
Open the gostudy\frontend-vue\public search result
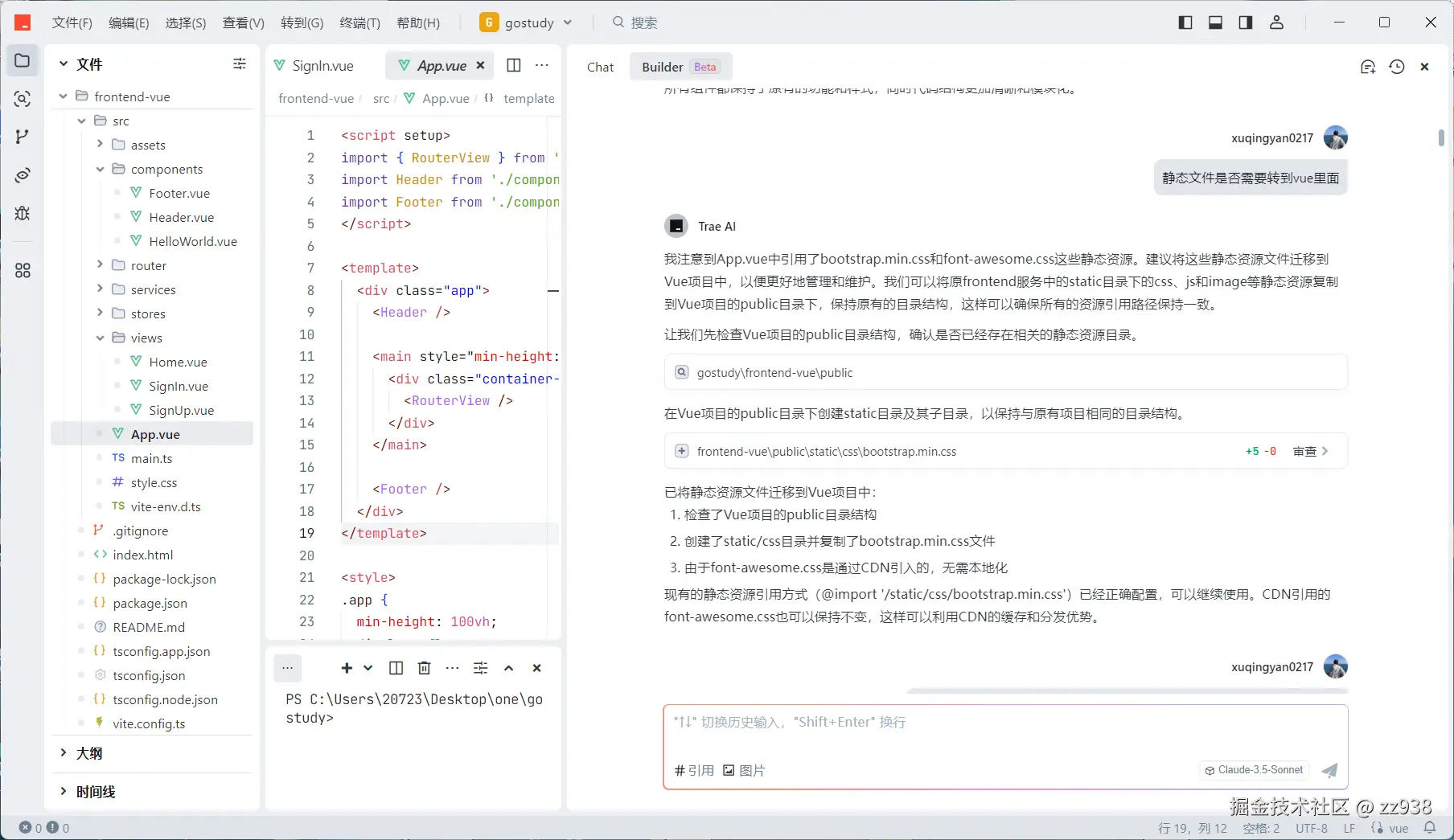coord(1005,372)
